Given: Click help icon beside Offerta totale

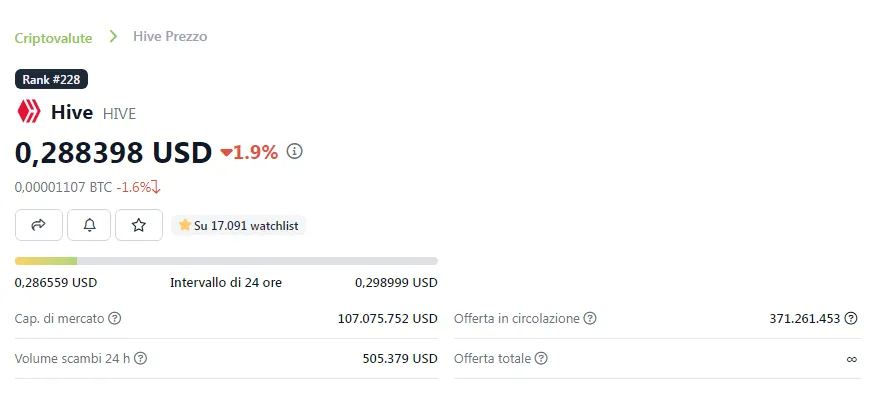Looking at the screenshot, I should coord(541,358).
